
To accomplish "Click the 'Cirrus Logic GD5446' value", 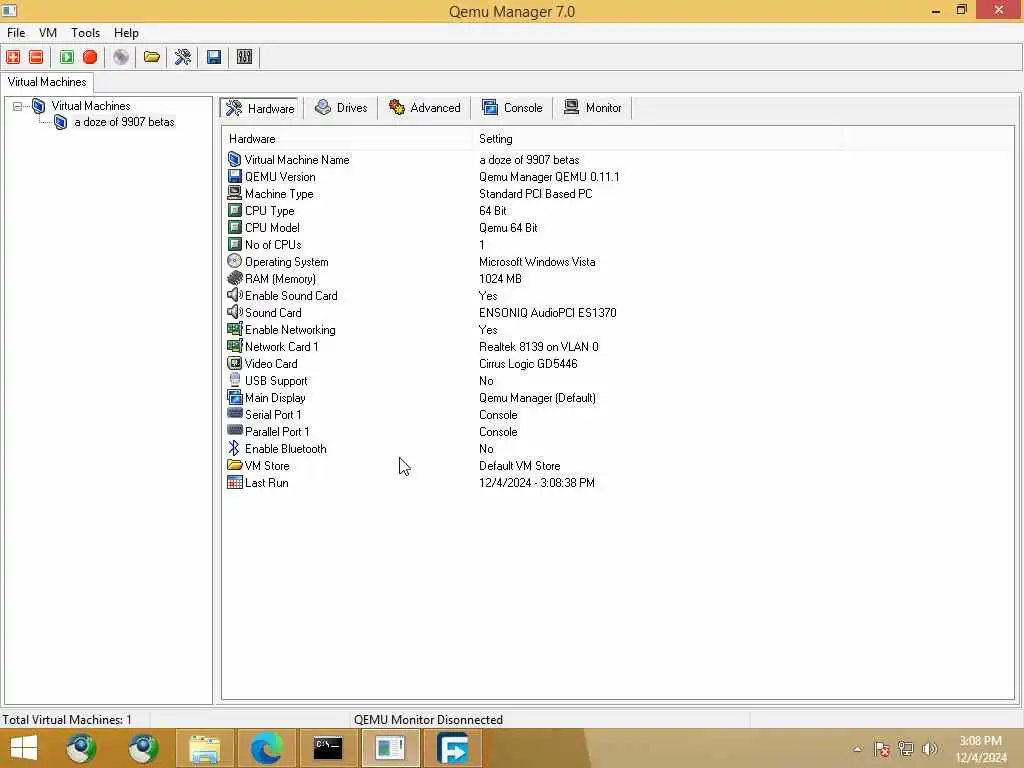I will coord(528,364).
